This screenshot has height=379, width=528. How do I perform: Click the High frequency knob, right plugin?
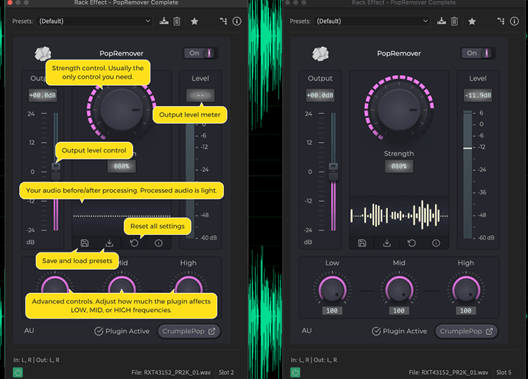coord(466,289)
